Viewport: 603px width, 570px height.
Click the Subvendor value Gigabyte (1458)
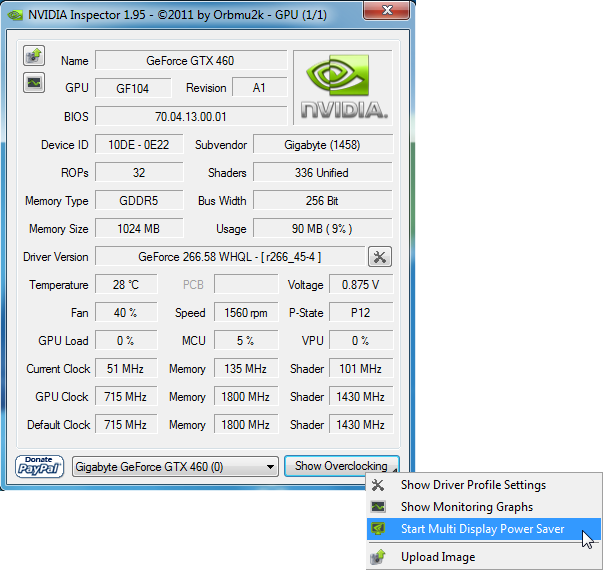[x=323, y=145]
